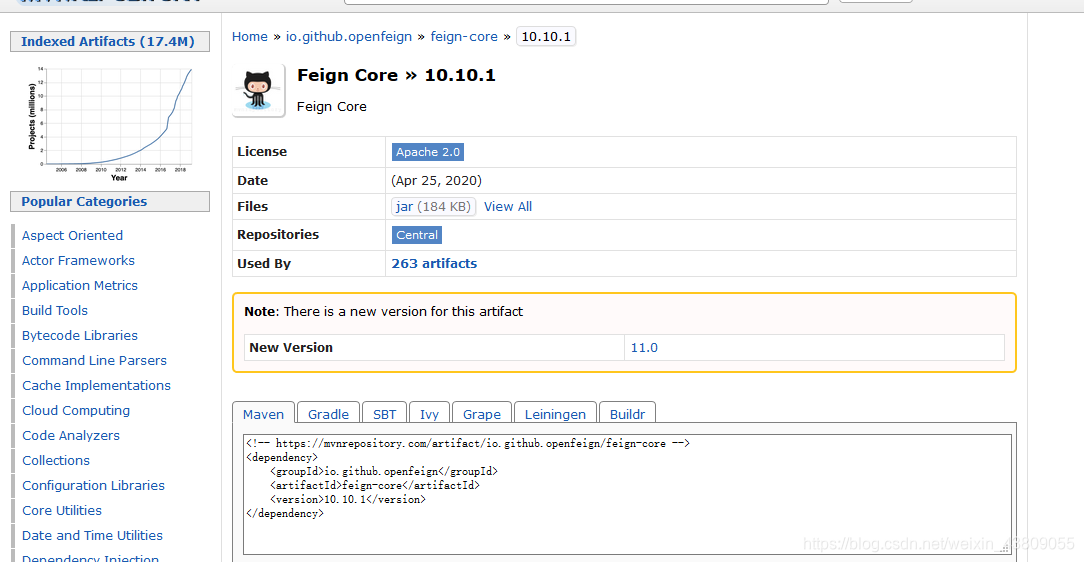The width and height of the screenshot is (1084, 562).
Task: Click the Central repository badge
Action: coord(417,235)
